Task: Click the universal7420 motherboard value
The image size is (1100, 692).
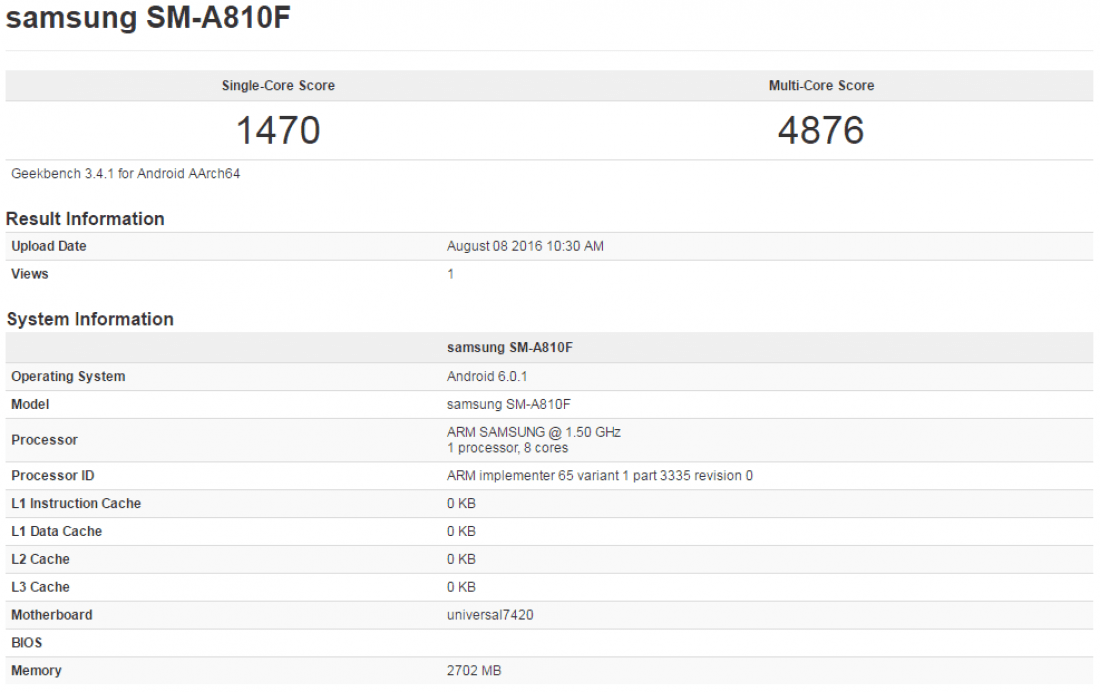Action: pyautogui.click(x=490, y=615)
